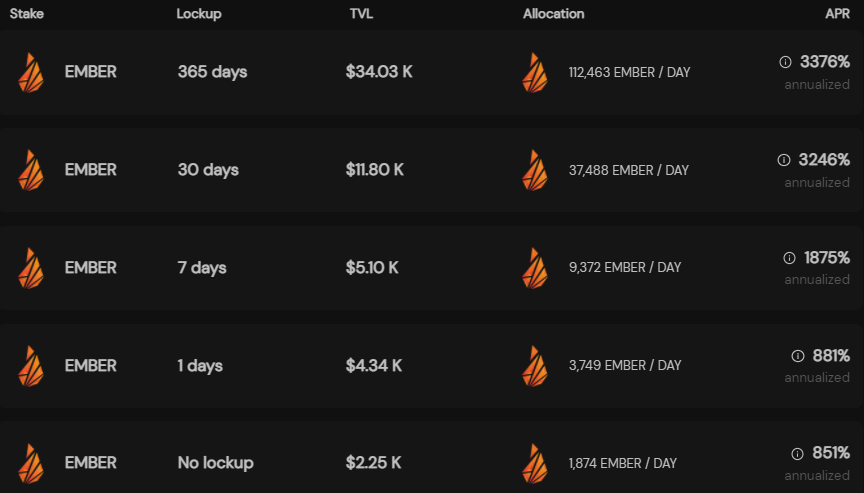864x493 pixels.
Task: Click the Allocation column header
Action: pyautogui.click(x=553, y=14)
